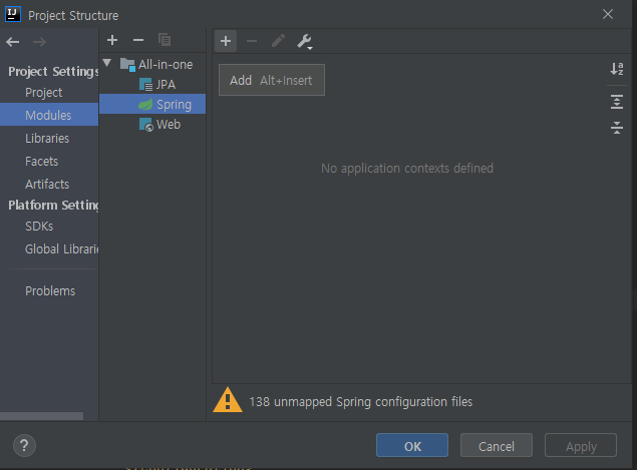
Task: Click the add module plus icon
Action: pyautogui.click(x=112, y=40)
